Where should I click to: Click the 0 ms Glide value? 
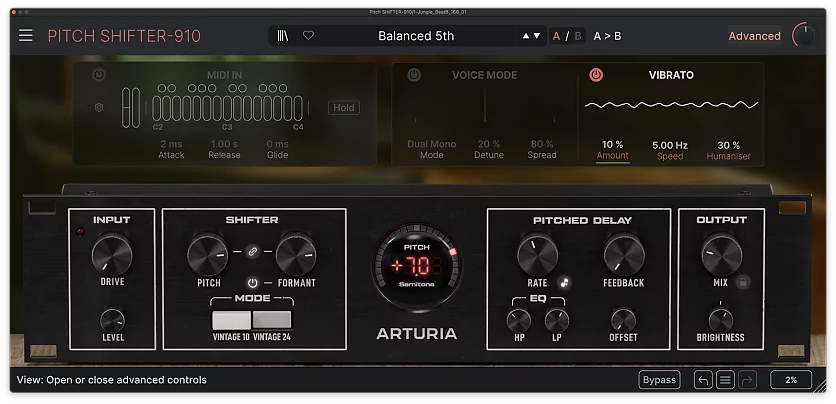[x=278, y=144]
